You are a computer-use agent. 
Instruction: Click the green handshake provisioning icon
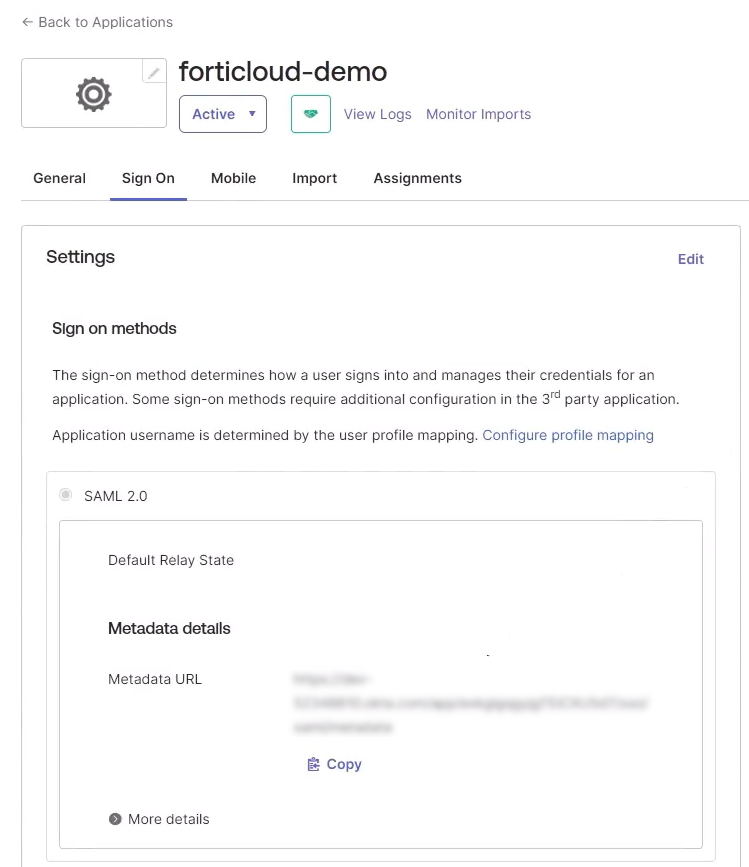310,114
